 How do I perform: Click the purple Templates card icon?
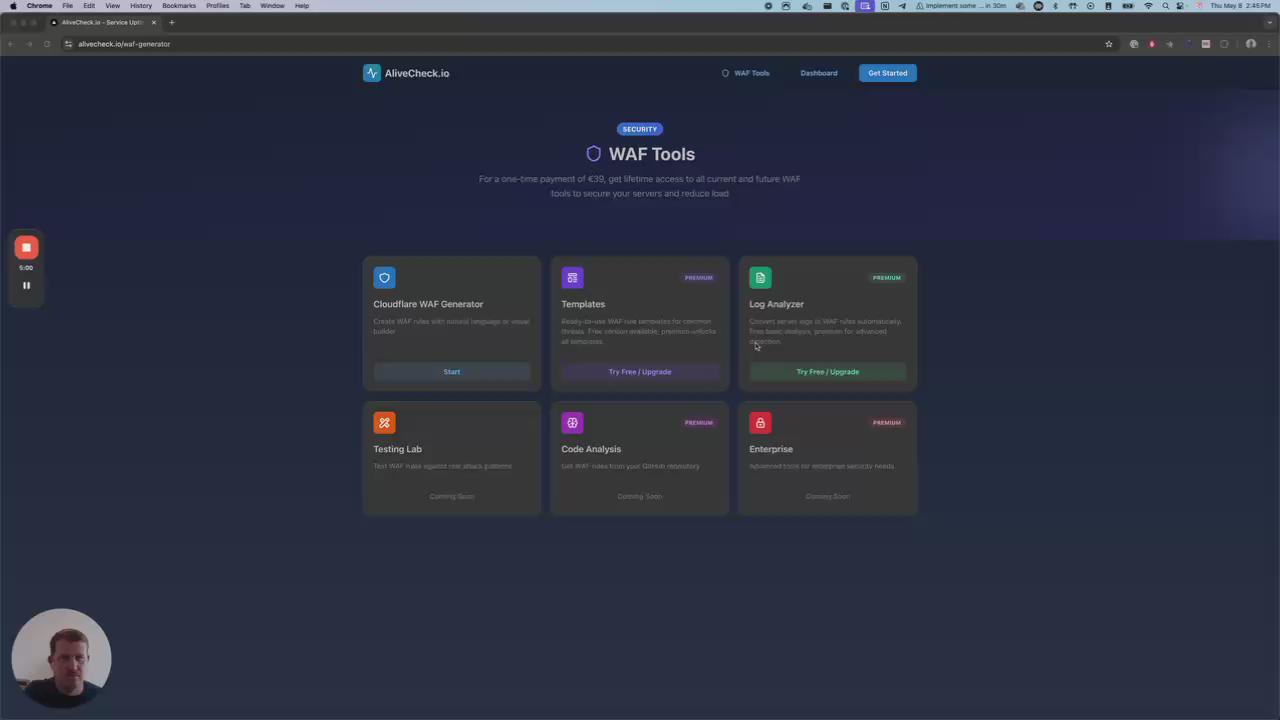pos(572,278)
